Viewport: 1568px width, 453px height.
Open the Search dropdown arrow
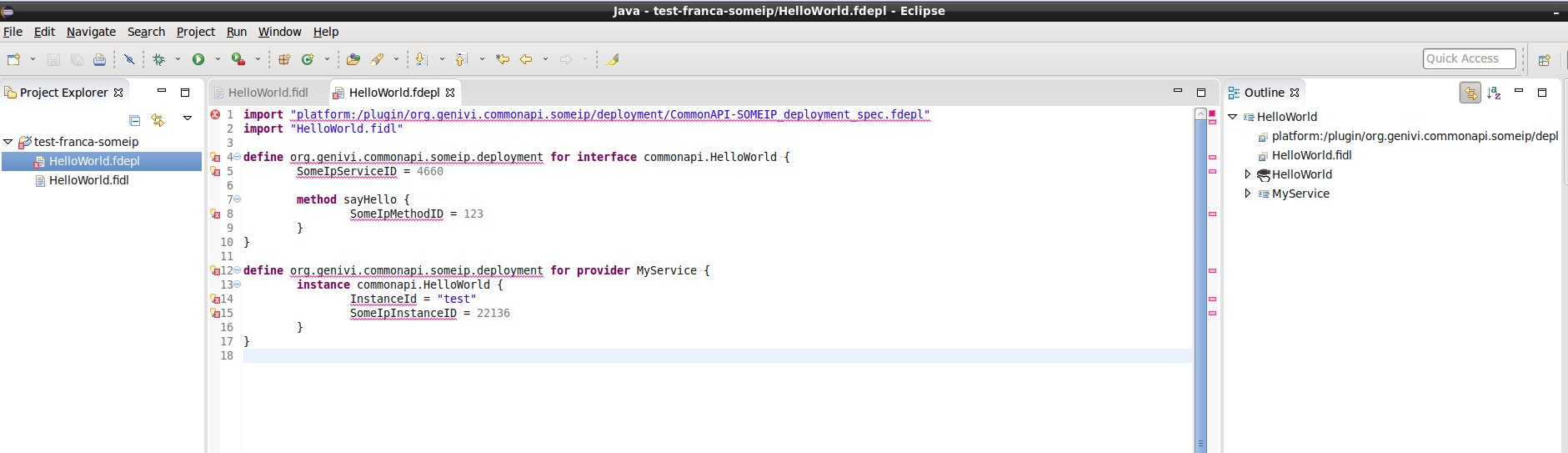396,59
